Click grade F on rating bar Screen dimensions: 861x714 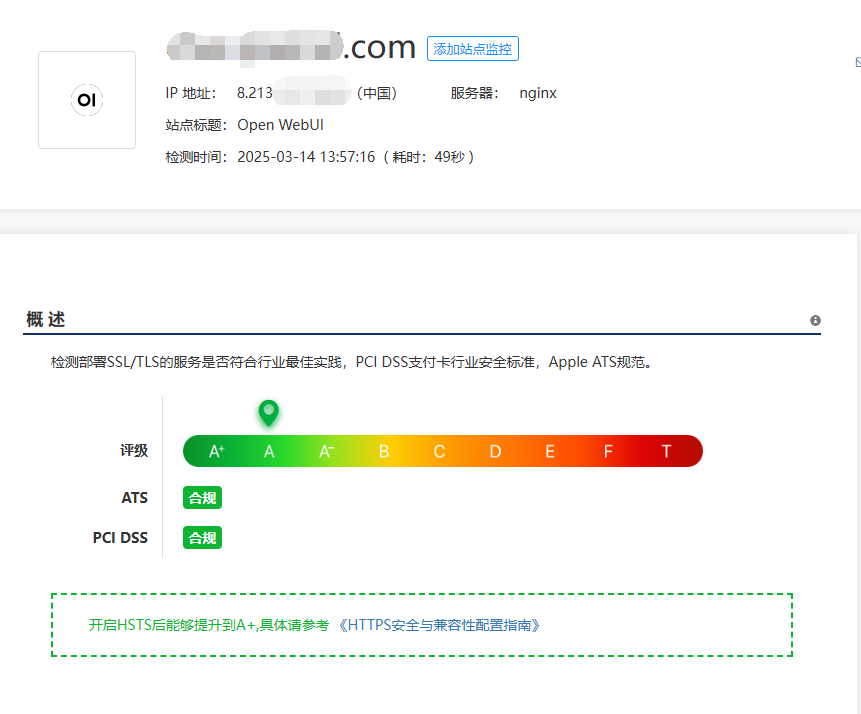point(608,451)
